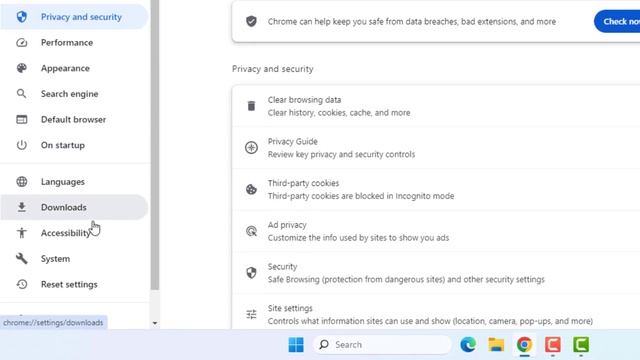Click the Check now safety button

pos(617,21)
